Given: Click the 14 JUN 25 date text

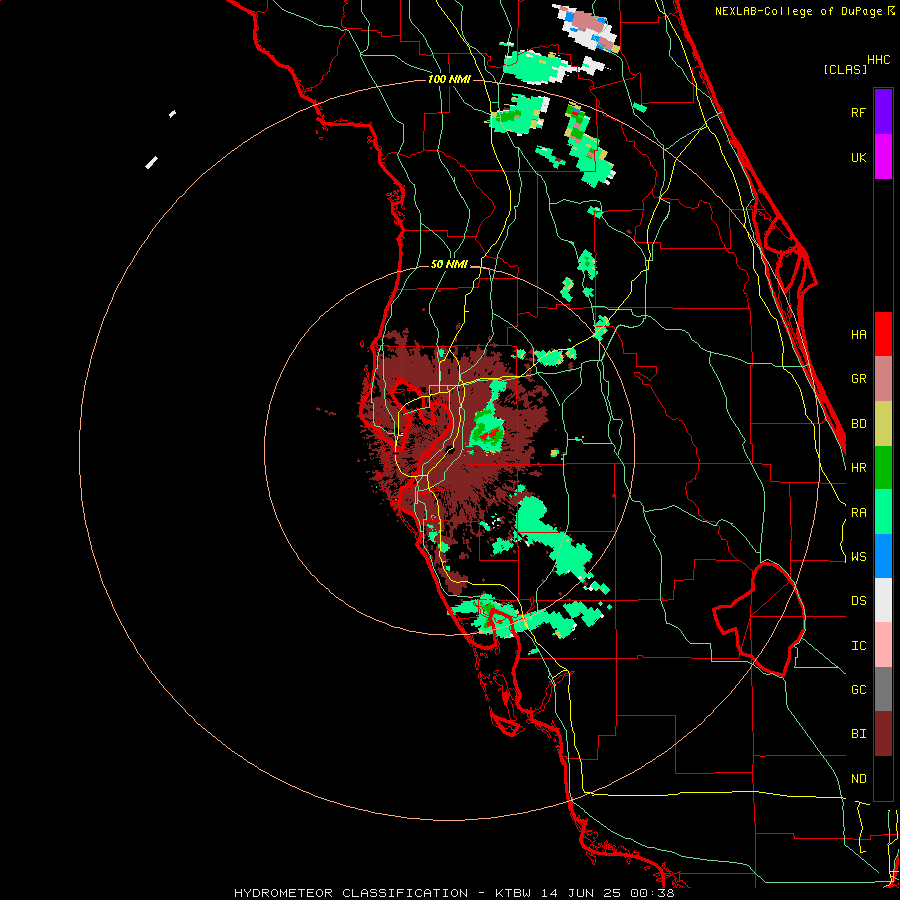Looking at the screenshot, I should 582,893.
